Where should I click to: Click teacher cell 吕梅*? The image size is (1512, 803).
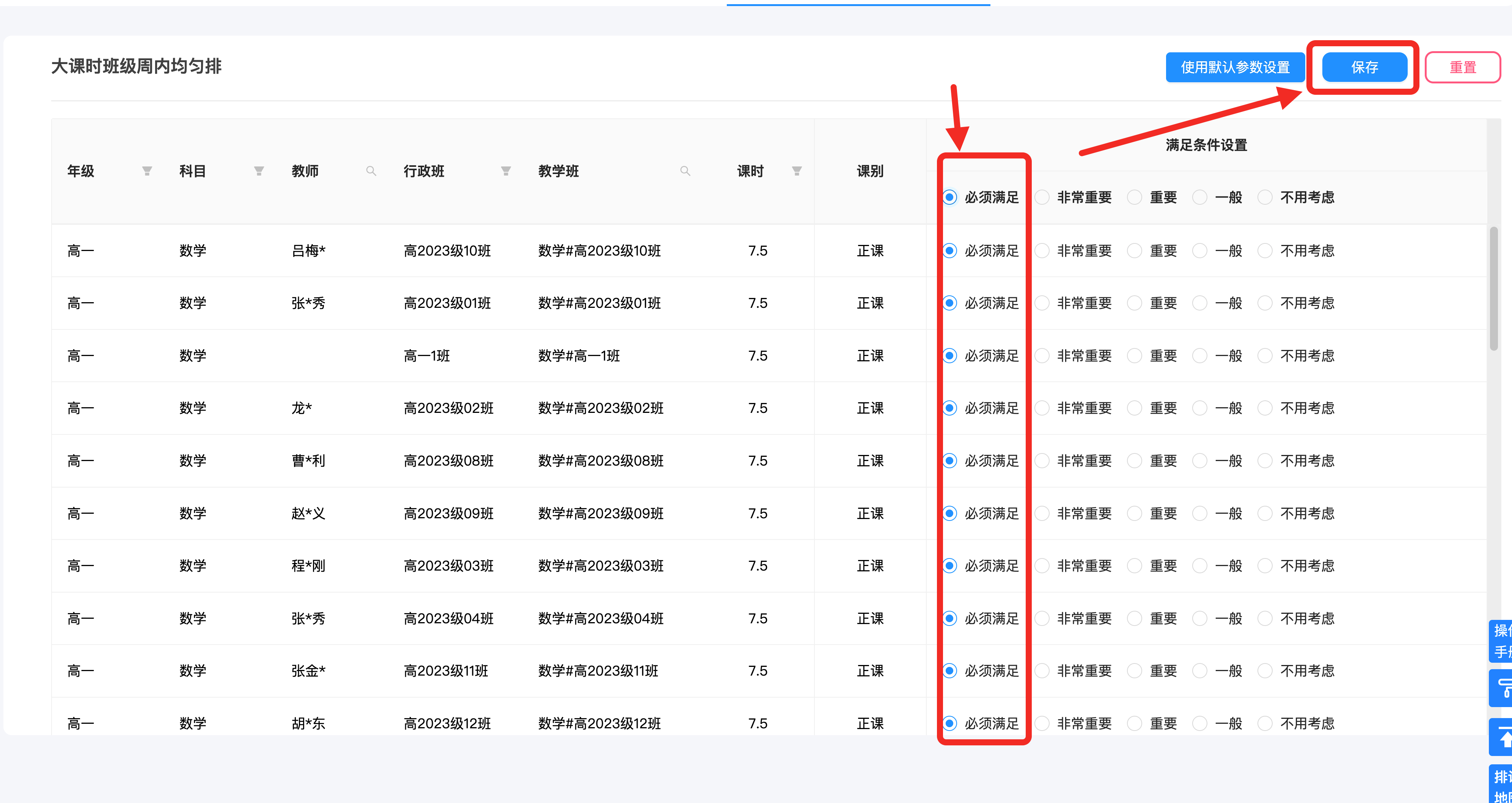click(309, 251)
